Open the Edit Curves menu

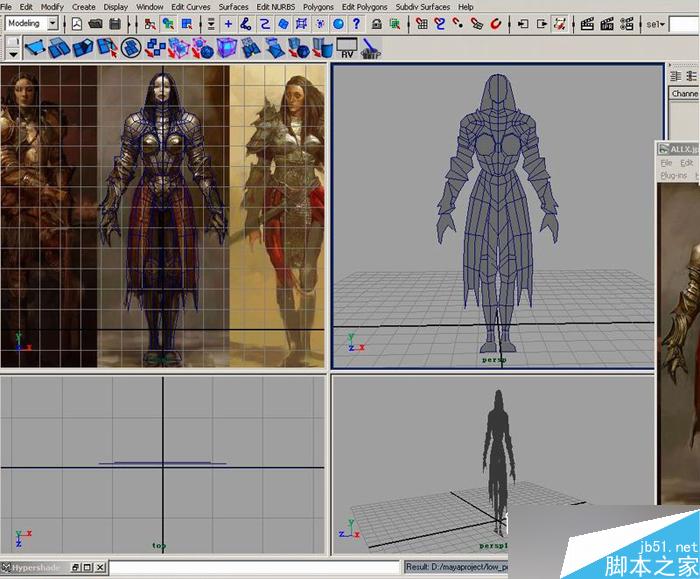(x=191, y=7)
